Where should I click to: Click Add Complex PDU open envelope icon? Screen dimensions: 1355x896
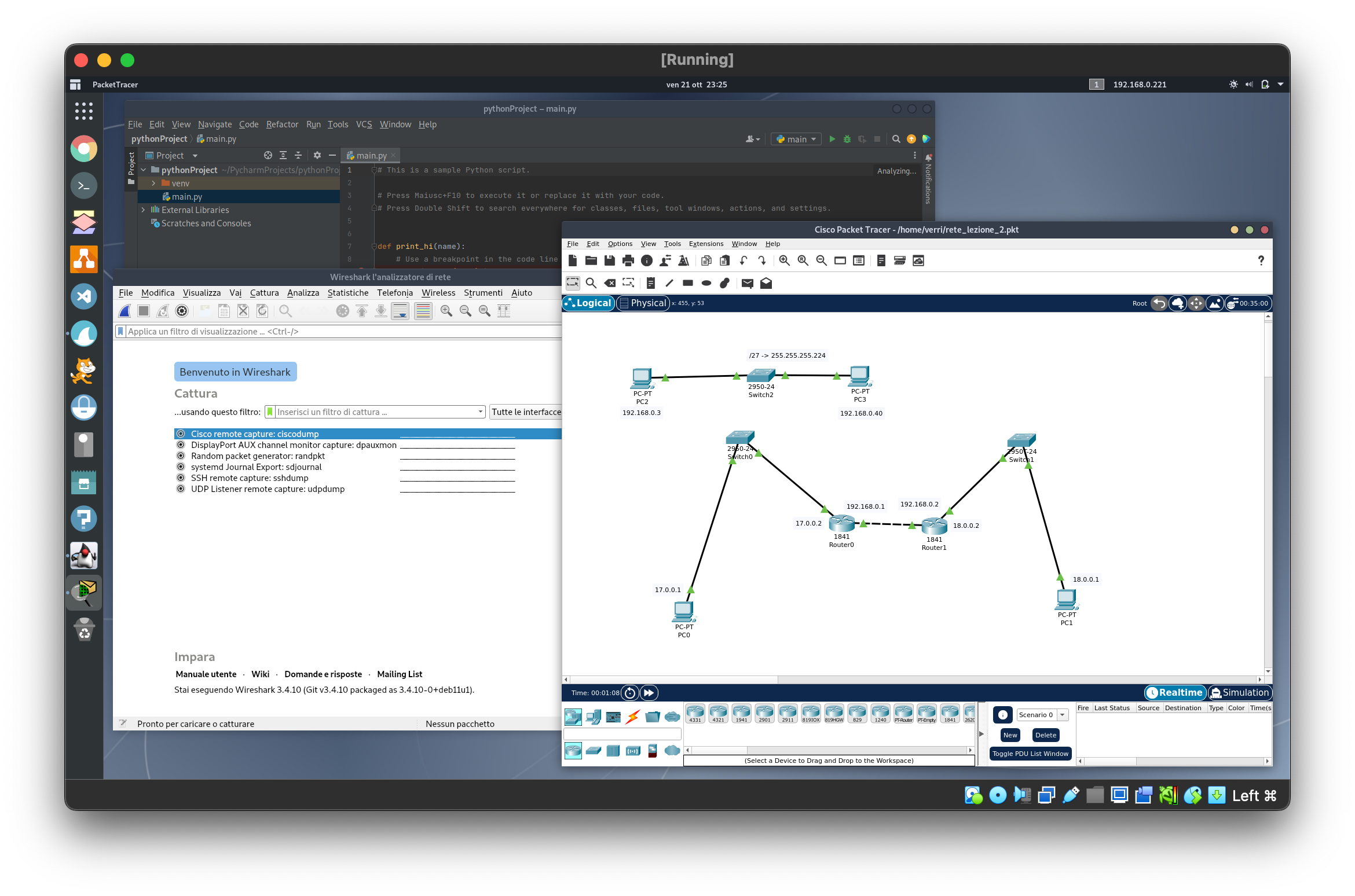tap(766, 283)
